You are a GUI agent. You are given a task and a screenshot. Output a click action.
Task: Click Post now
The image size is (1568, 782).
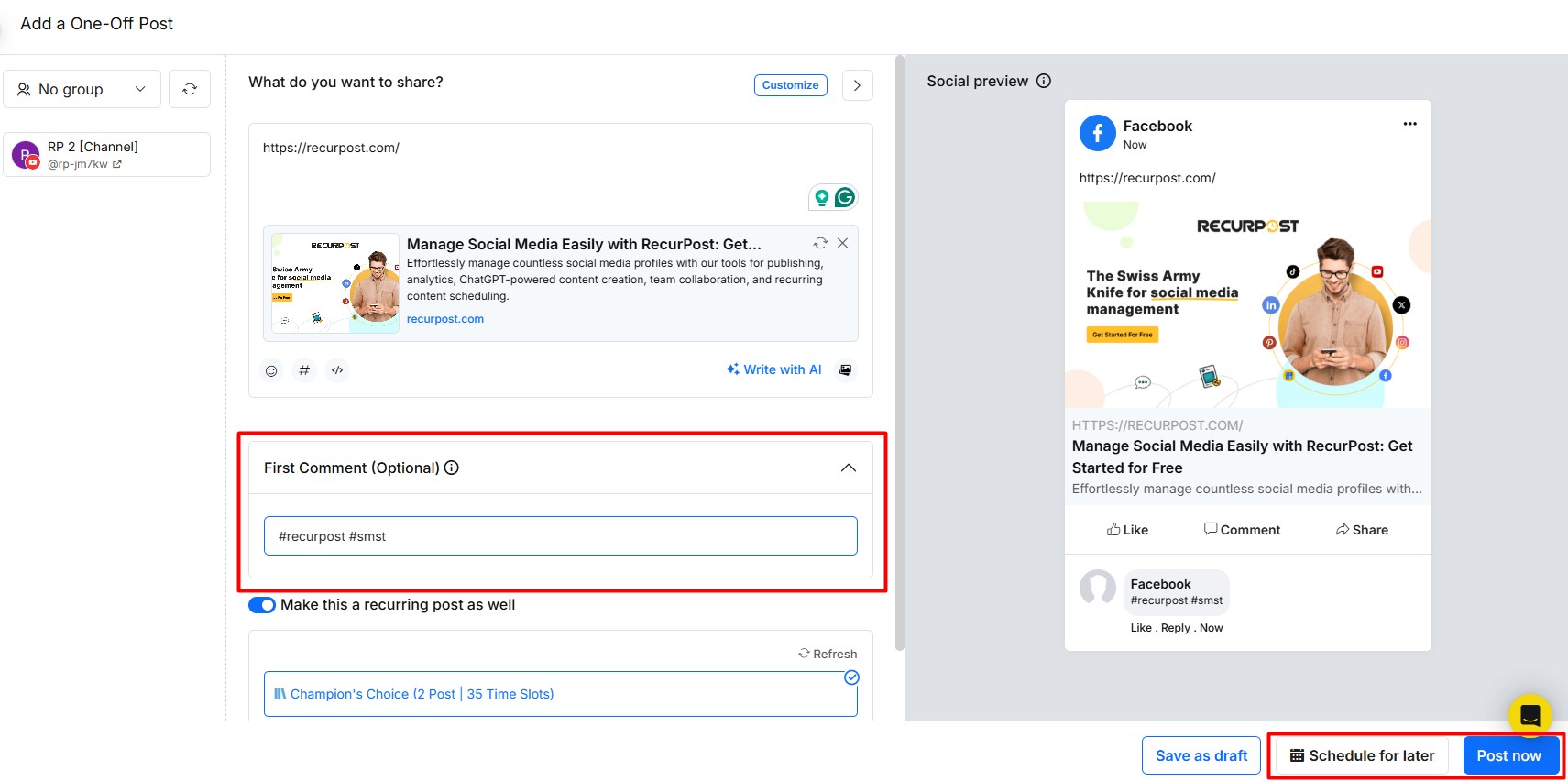coord(1509,755)
